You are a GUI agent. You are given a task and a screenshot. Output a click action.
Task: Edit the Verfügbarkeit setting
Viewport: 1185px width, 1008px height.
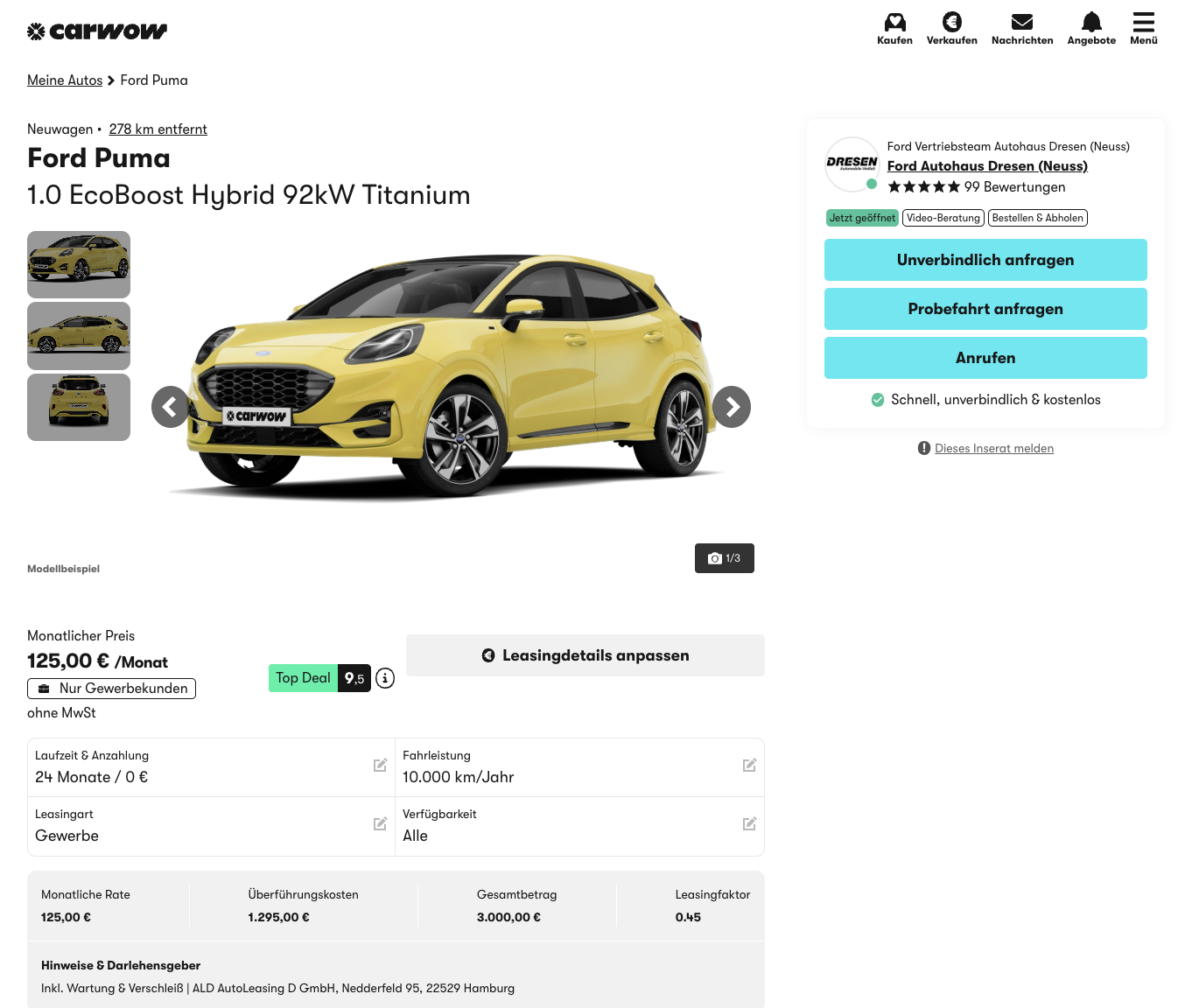749,824
